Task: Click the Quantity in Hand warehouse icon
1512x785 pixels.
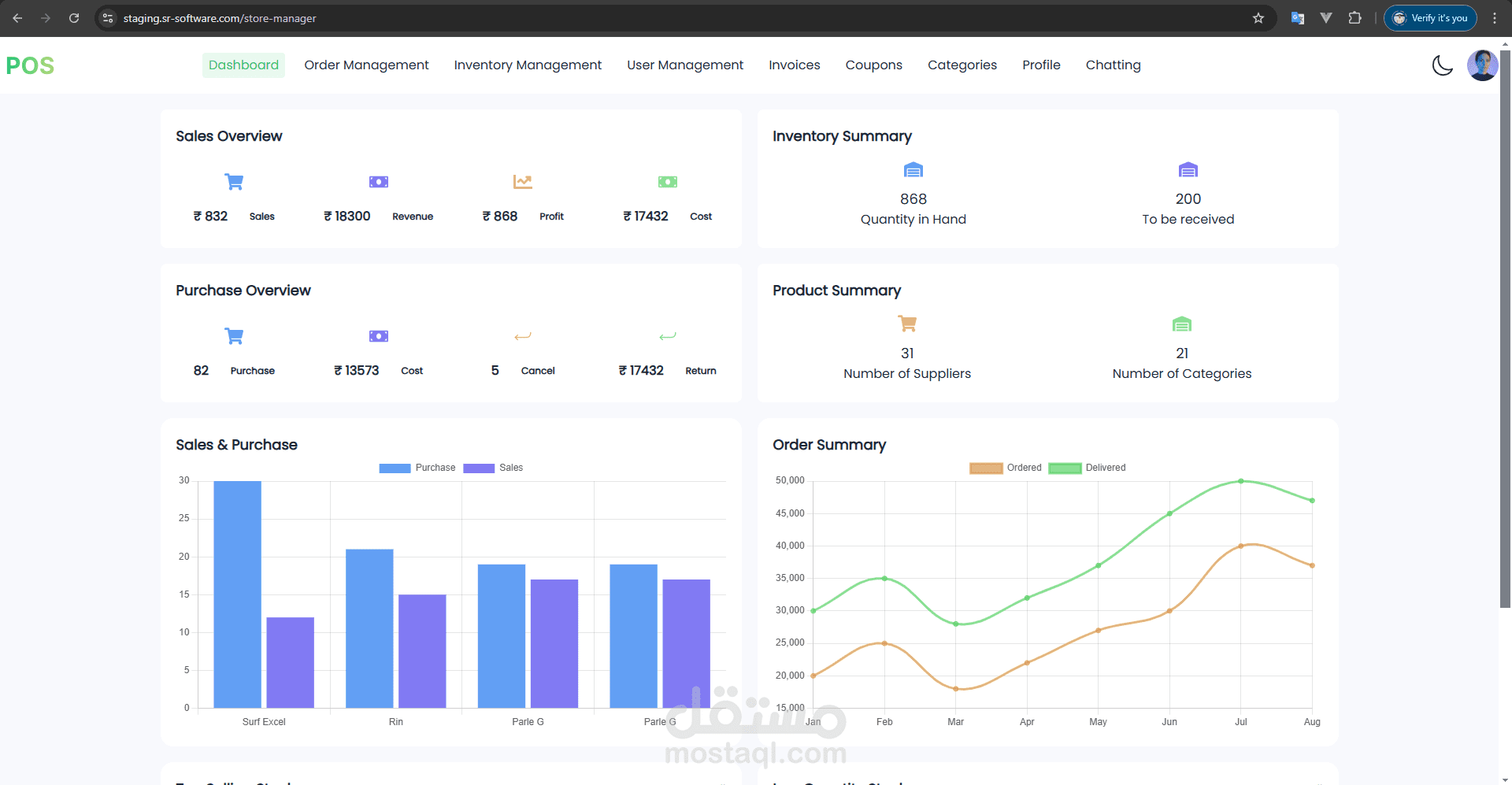Action: [x=913, y=170]
